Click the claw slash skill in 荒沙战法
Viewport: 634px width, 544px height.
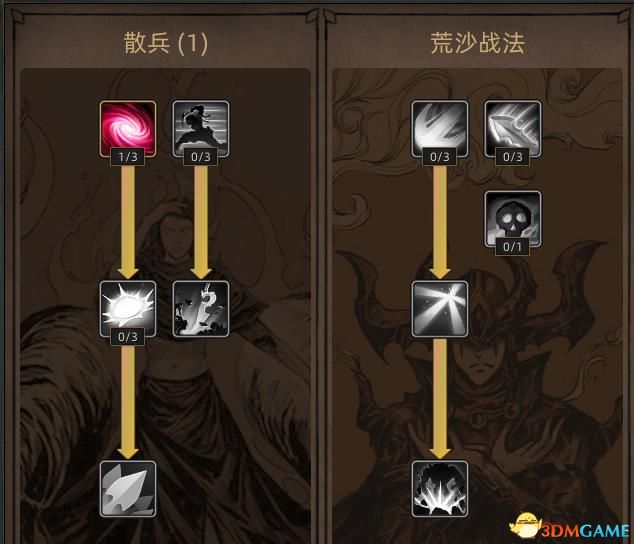(440, 129)
